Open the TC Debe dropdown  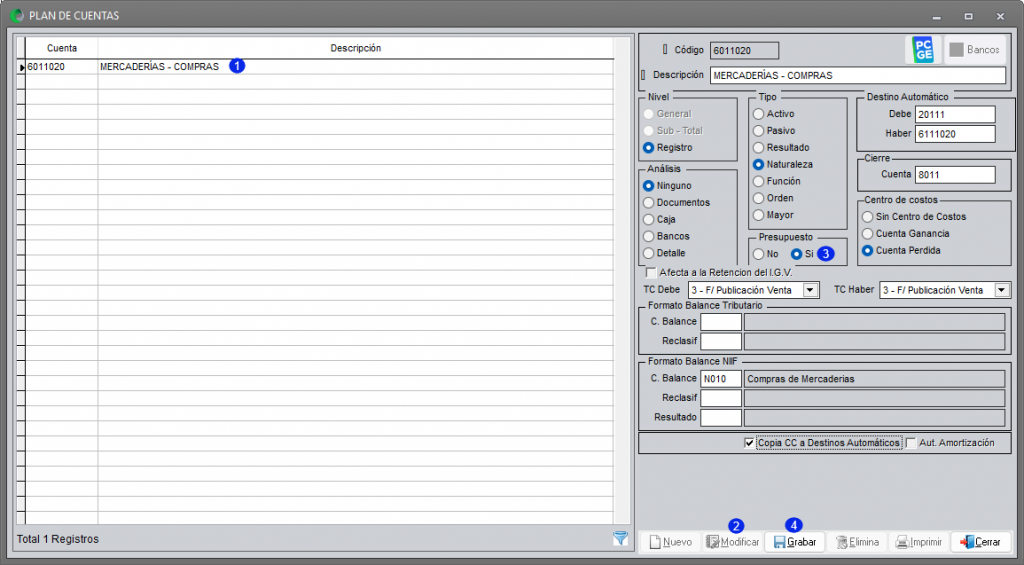(x=810, y=290)
